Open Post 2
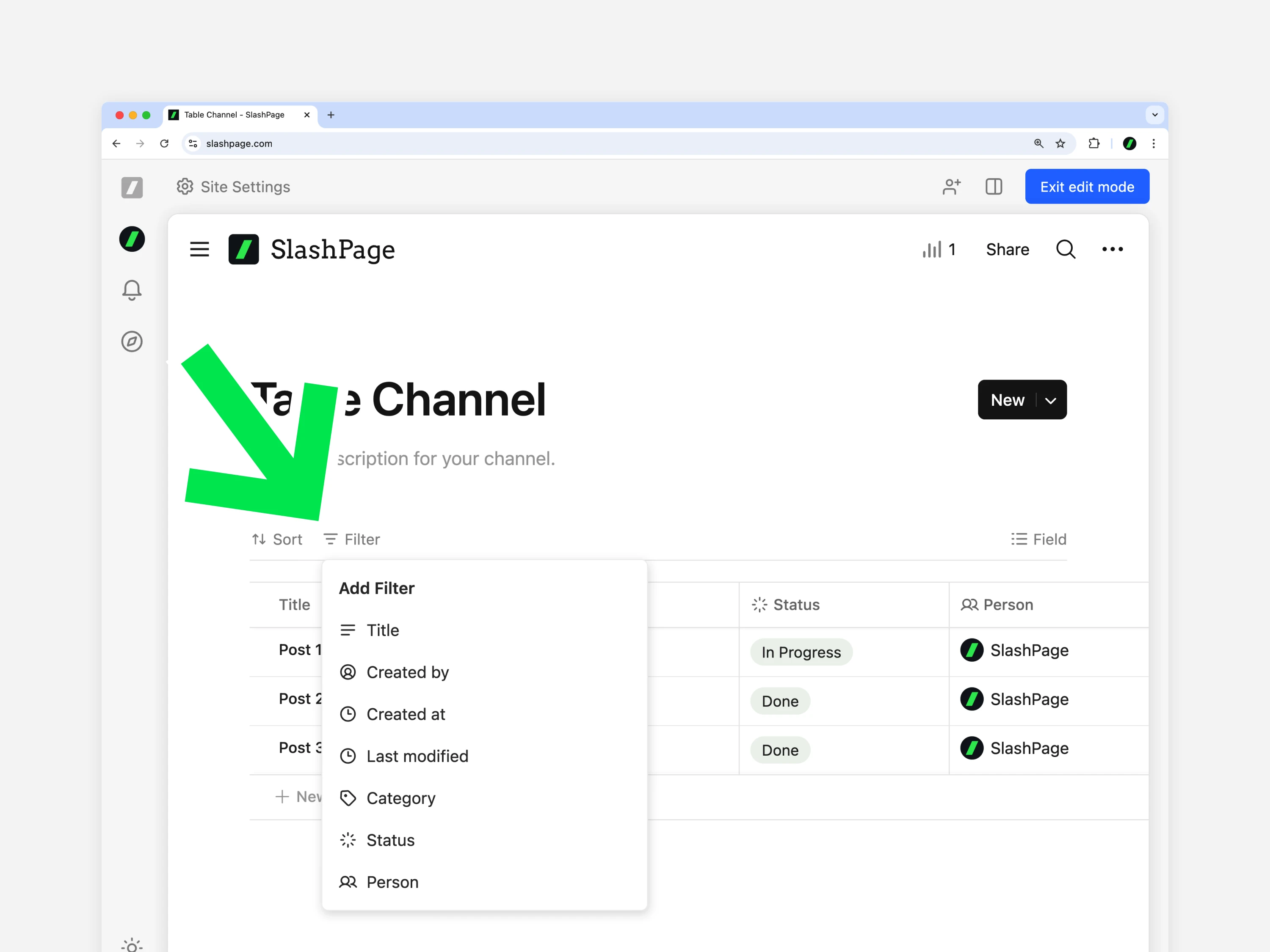The image size is (1270, 952). click(300, 699)
